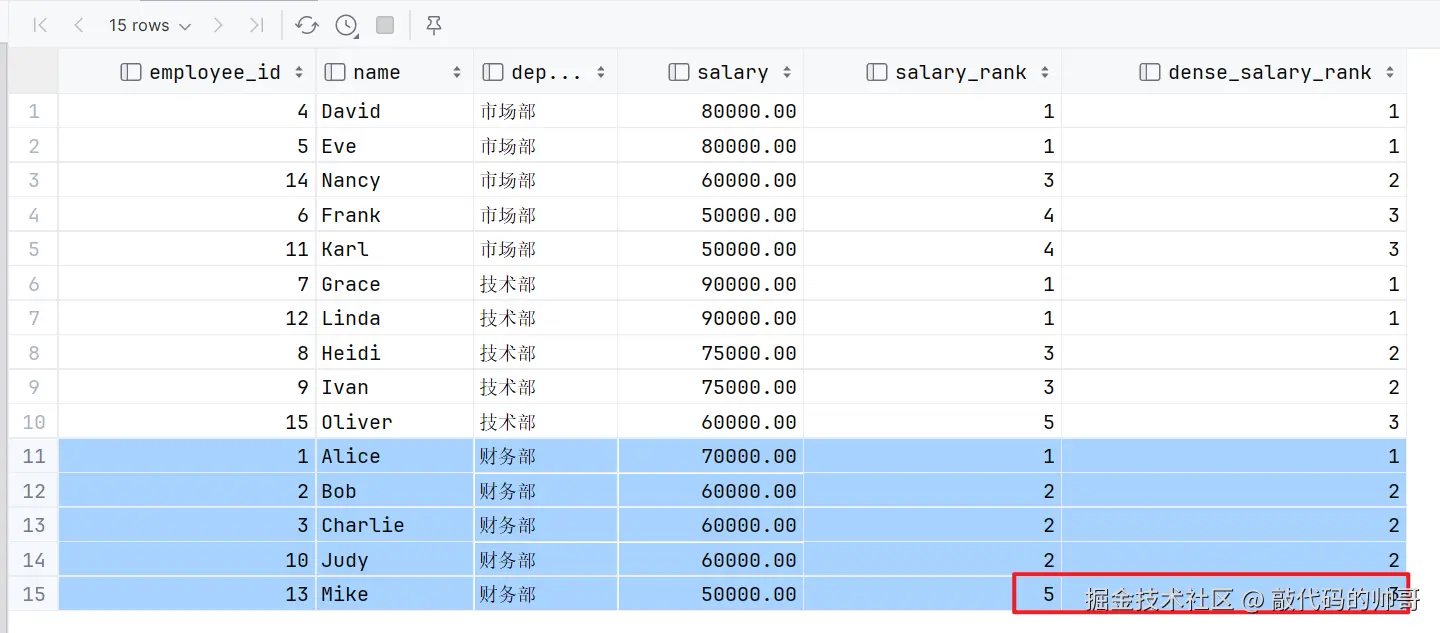Sort by the dense_salary_rank column header
Image resolution: width=1440 pixels, height=633 pixels.
point(1234,72)
